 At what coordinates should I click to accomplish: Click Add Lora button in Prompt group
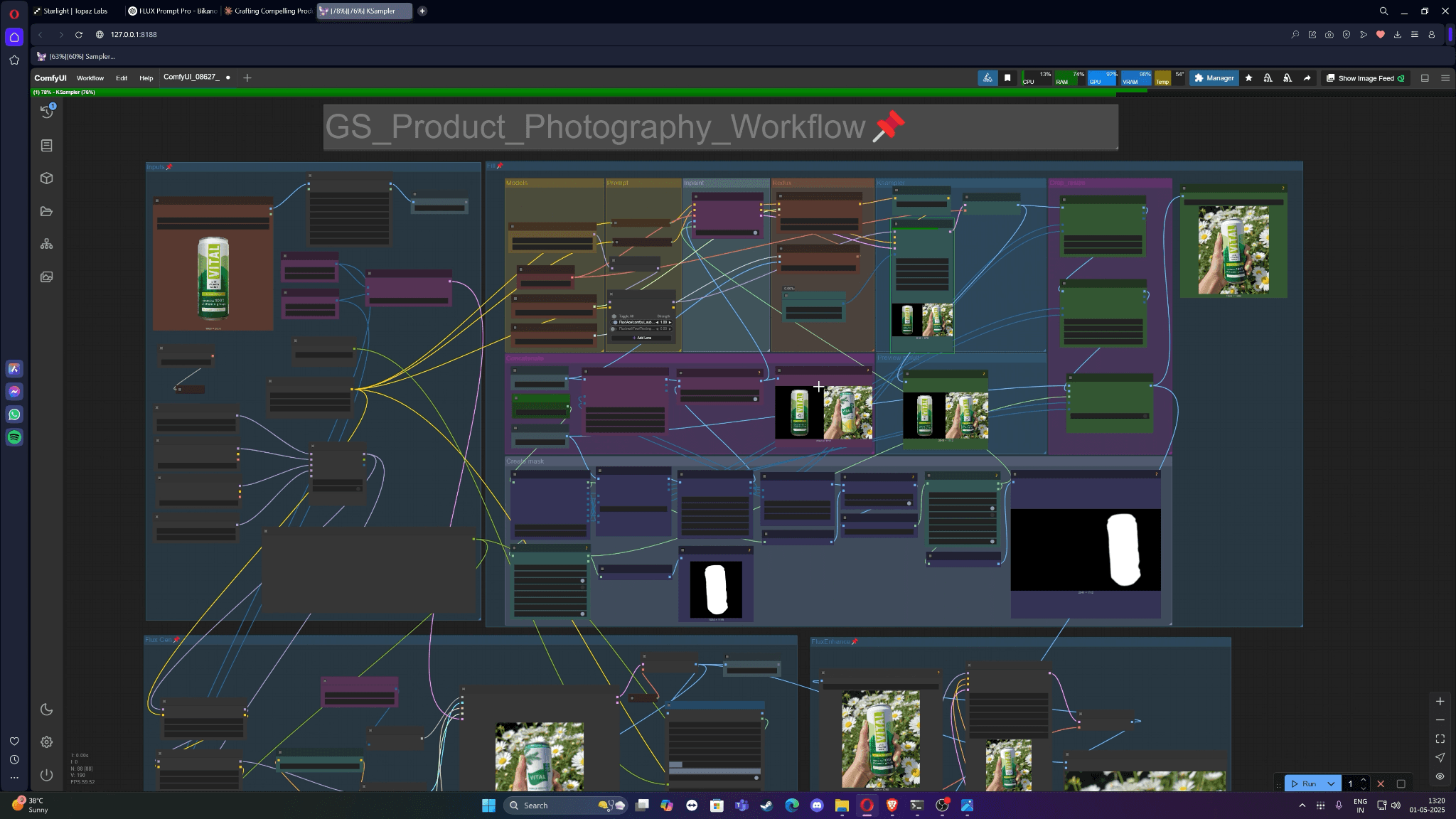tap(642, 338)
